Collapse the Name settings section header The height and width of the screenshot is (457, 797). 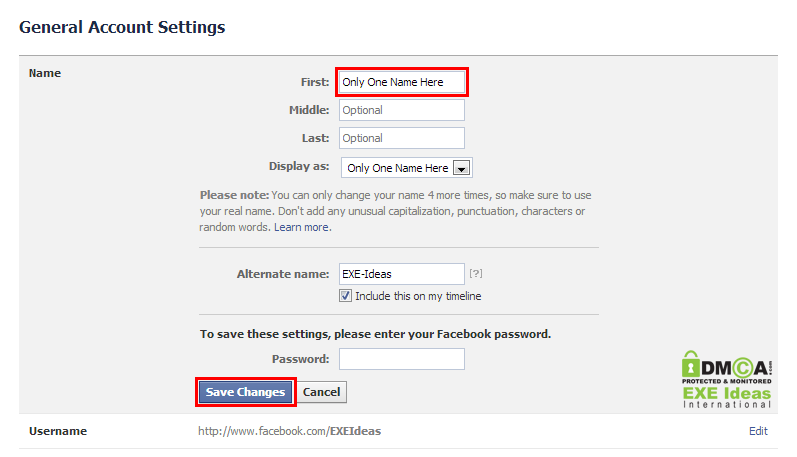45,73
